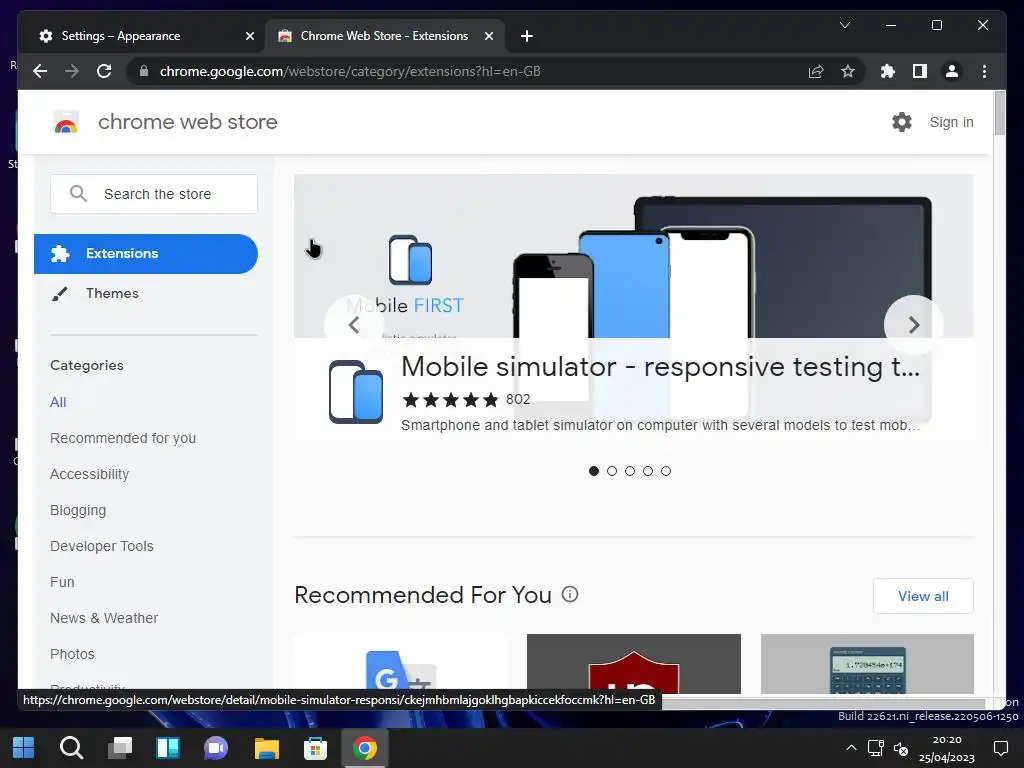1024x768 pixels.
Task: Select the fifth carousel dot
Action: pos(665,471)
